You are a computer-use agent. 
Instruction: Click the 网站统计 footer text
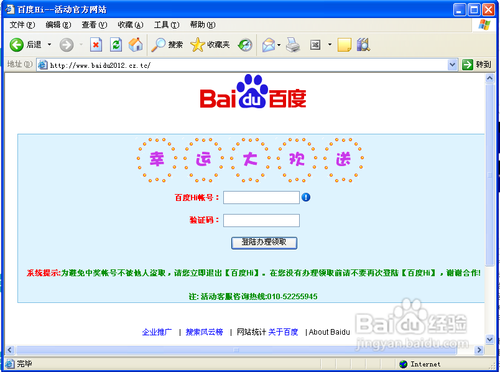point(251,332)
